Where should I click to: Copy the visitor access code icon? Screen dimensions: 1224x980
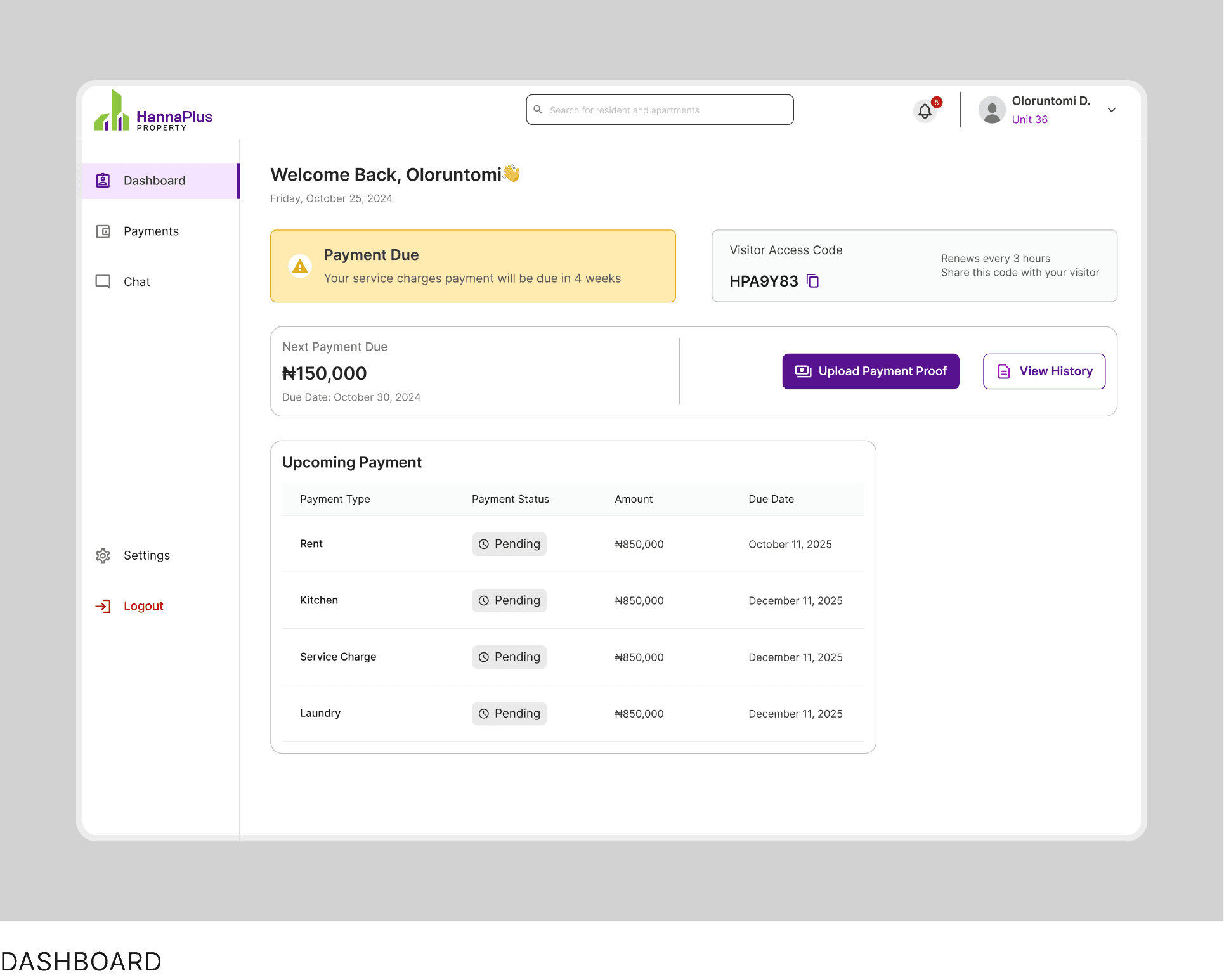[x=812, y=281]
